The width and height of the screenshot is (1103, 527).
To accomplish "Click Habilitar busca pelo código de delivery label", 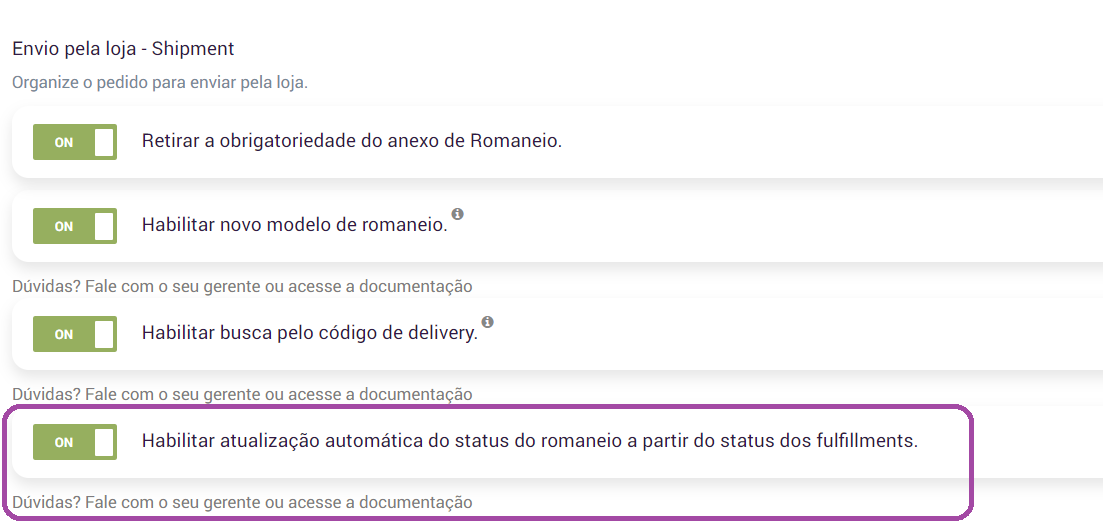I will (x=309, y=333).
